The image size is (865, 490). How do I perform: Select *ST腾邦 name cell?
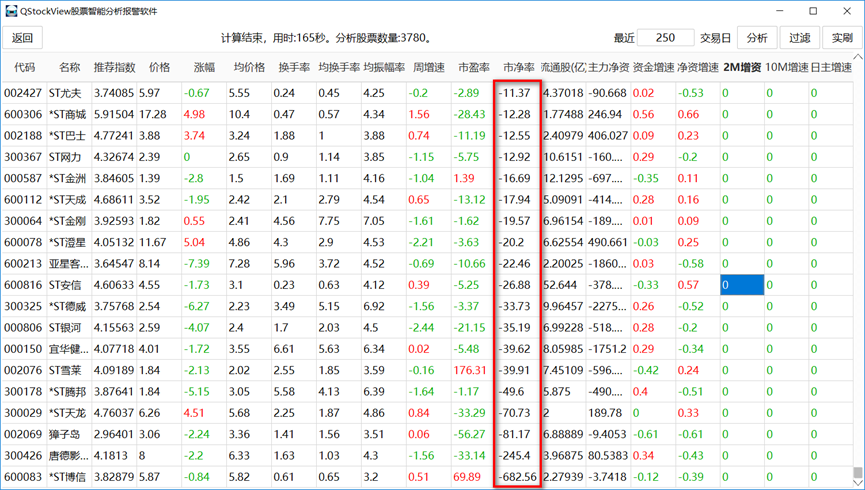70,392
